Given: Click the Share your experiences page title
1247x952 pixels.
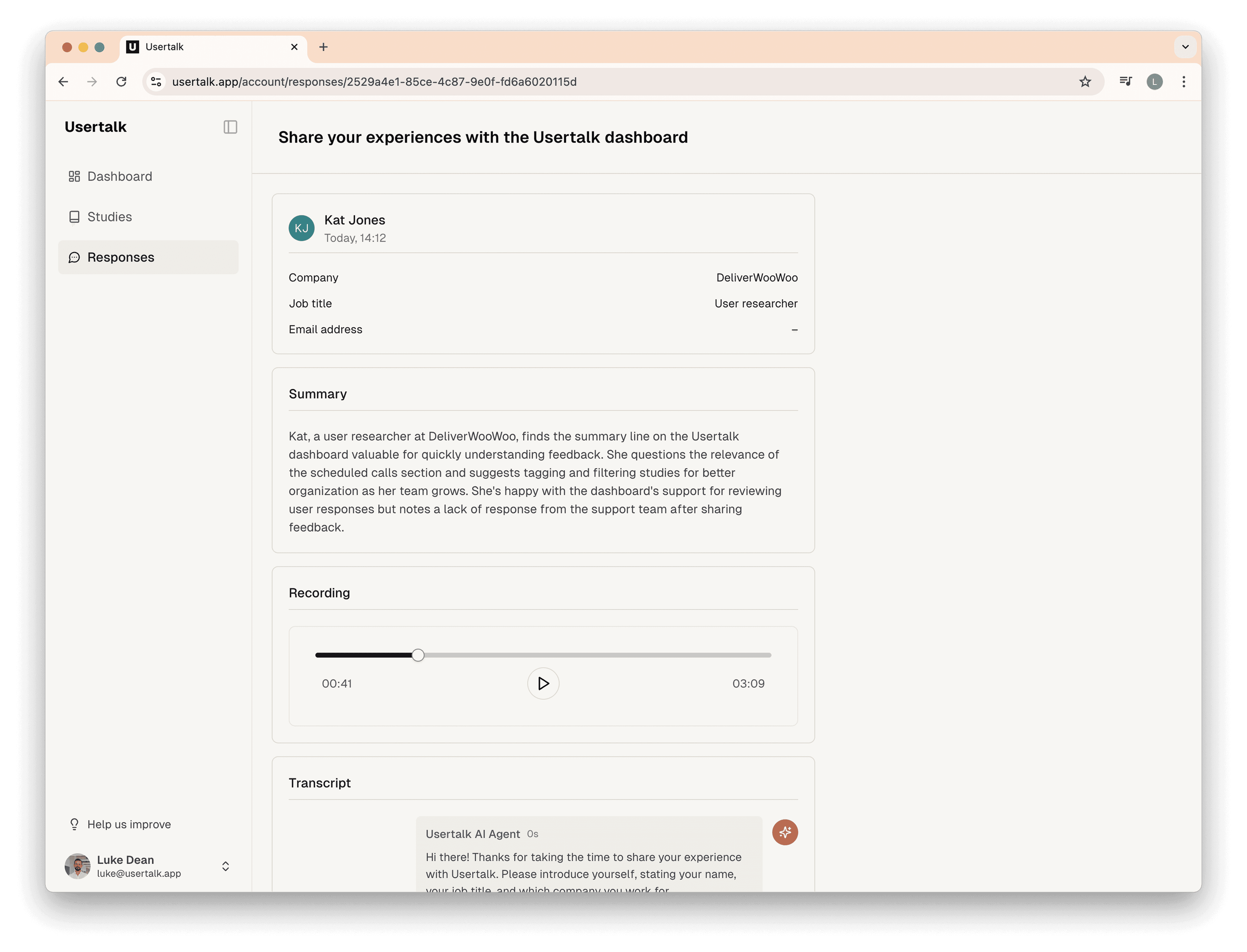Looking at the screenshot, I should click(483, 137).
